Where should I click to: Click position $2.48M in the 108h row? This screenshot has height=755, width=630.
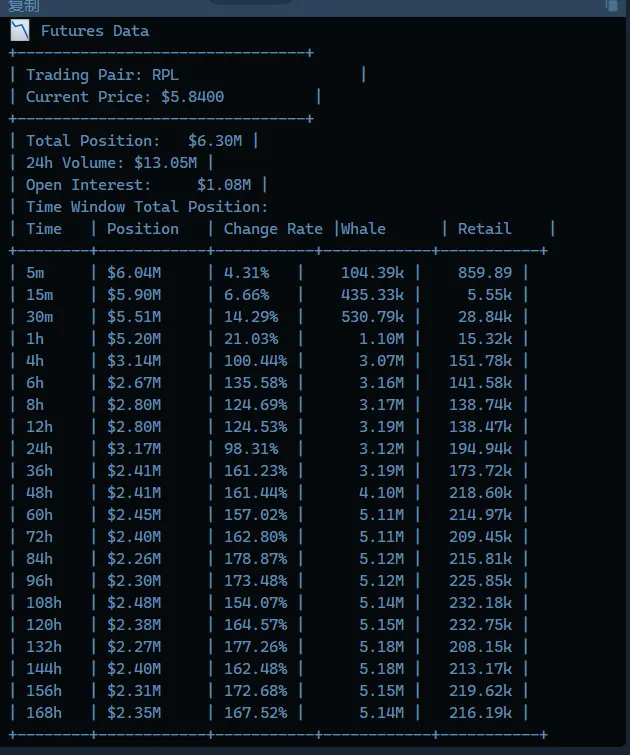coord(134,602)
